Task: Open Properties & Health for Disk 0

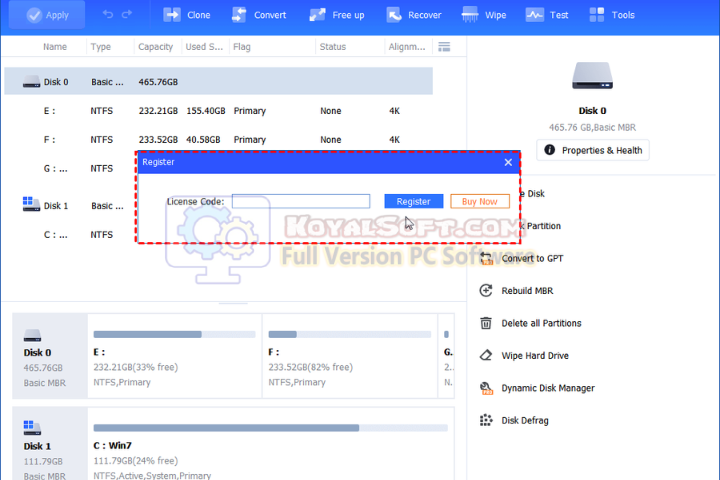Action: coord(593,150)
